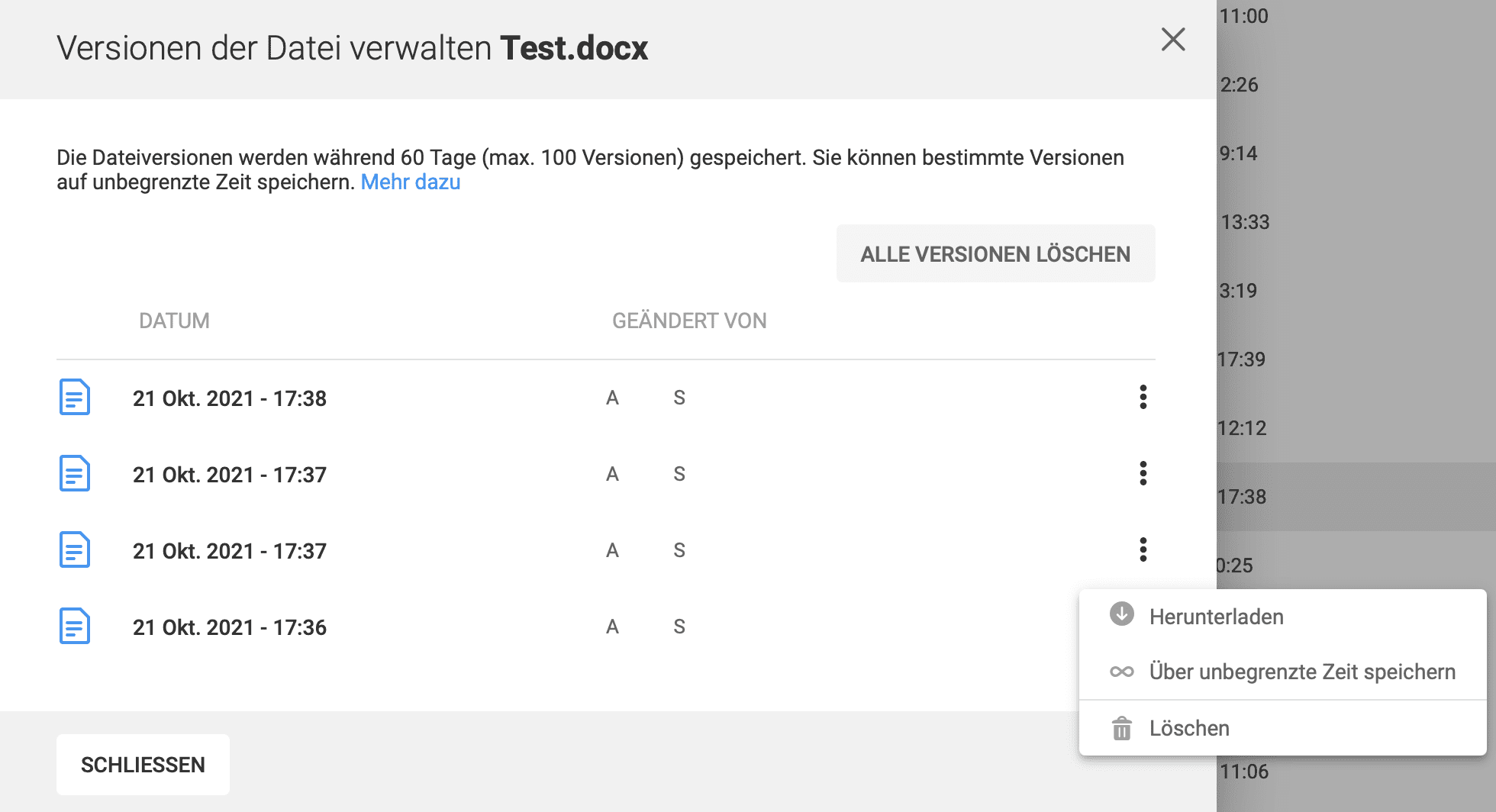Click document icon for 17:38 version
This screenshot has height=812, width=1496.
pos(75,397)
